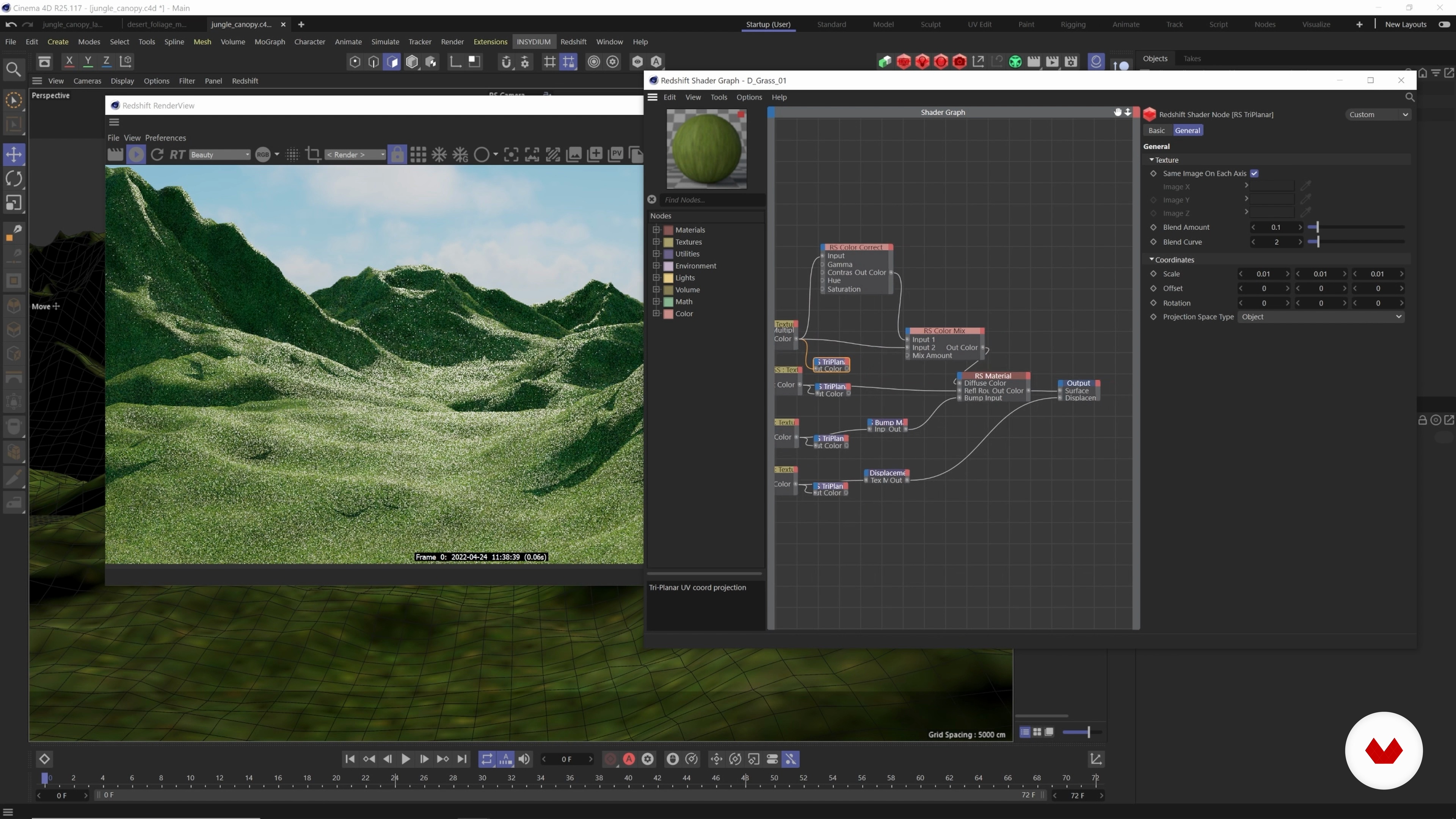Open the search magnifier in top-left
The width and height of the screenshot is (1456, 819).
tap(13, 69)
